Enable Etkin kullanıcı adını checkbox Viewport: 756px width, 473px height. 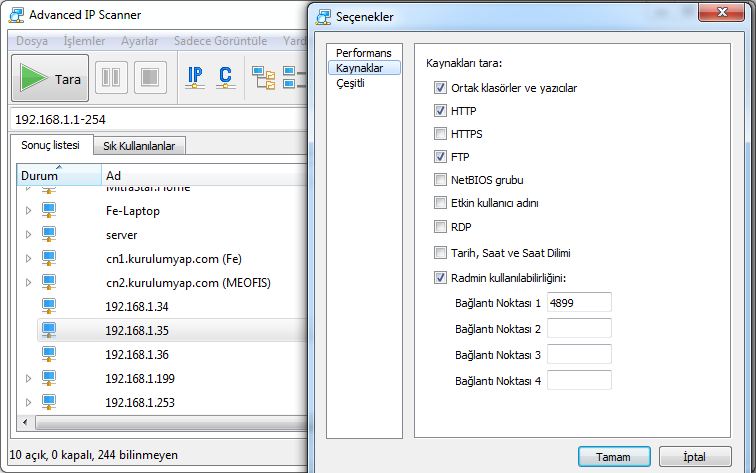[440, 203]
